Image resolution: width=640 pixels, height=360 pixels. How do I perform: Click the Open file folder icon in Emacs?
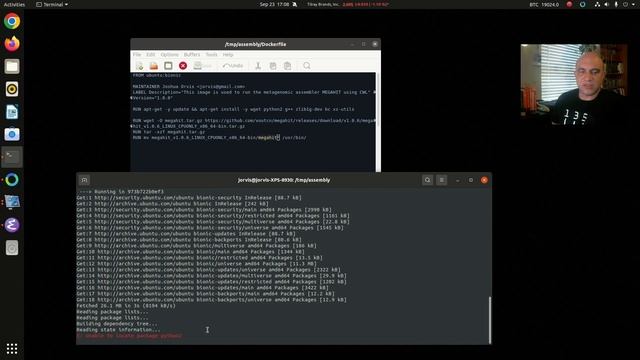coord(154,66)
